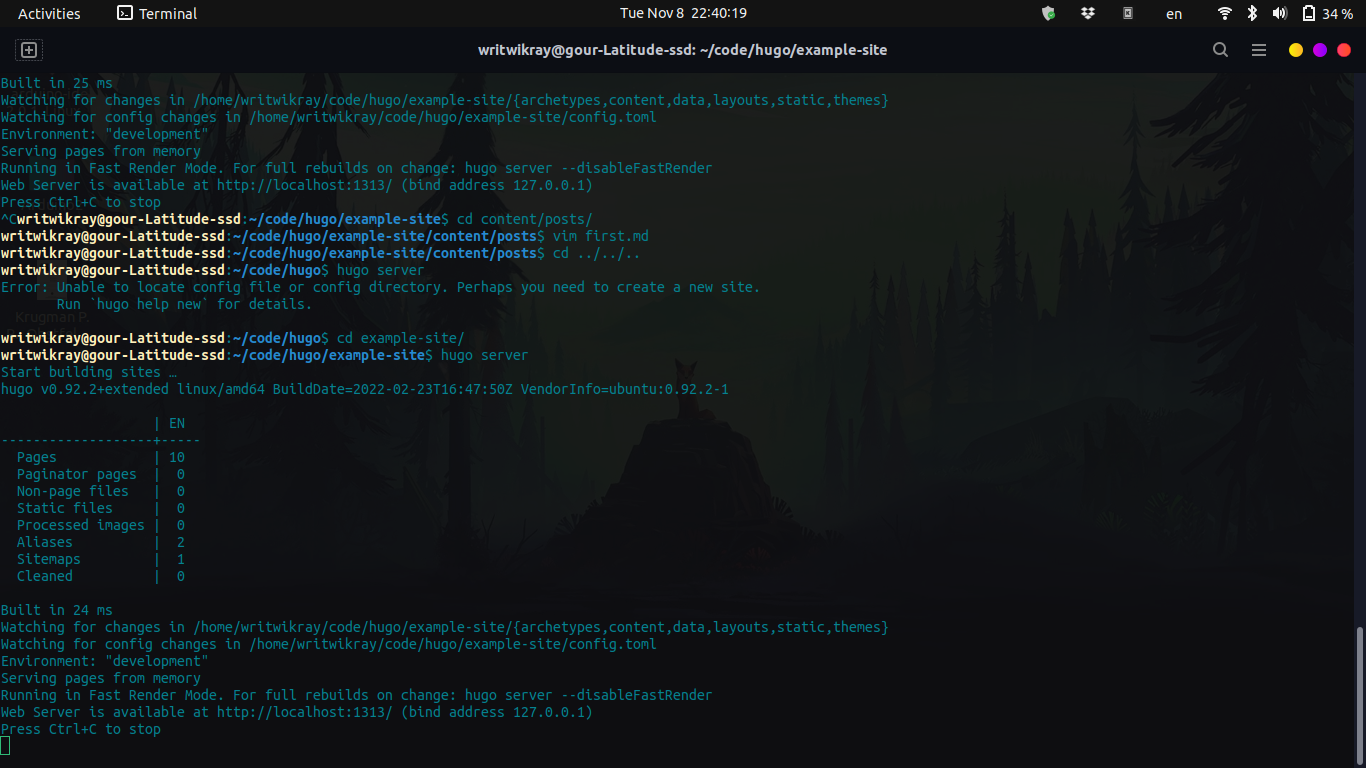Screen dimensions: 1366x768
Task: Open Dropbox from the system tray
Action: tap(1090, 13)
